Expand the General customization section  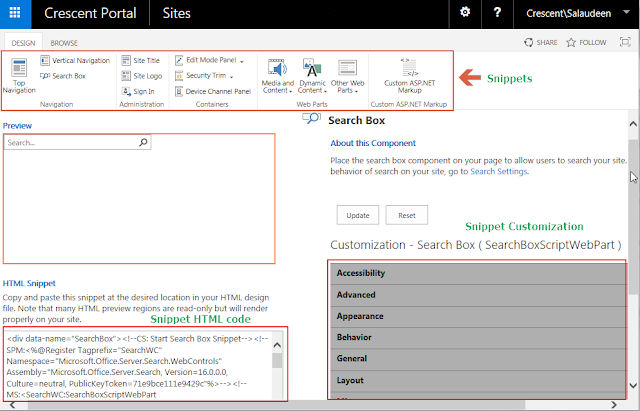coord(478,359)
